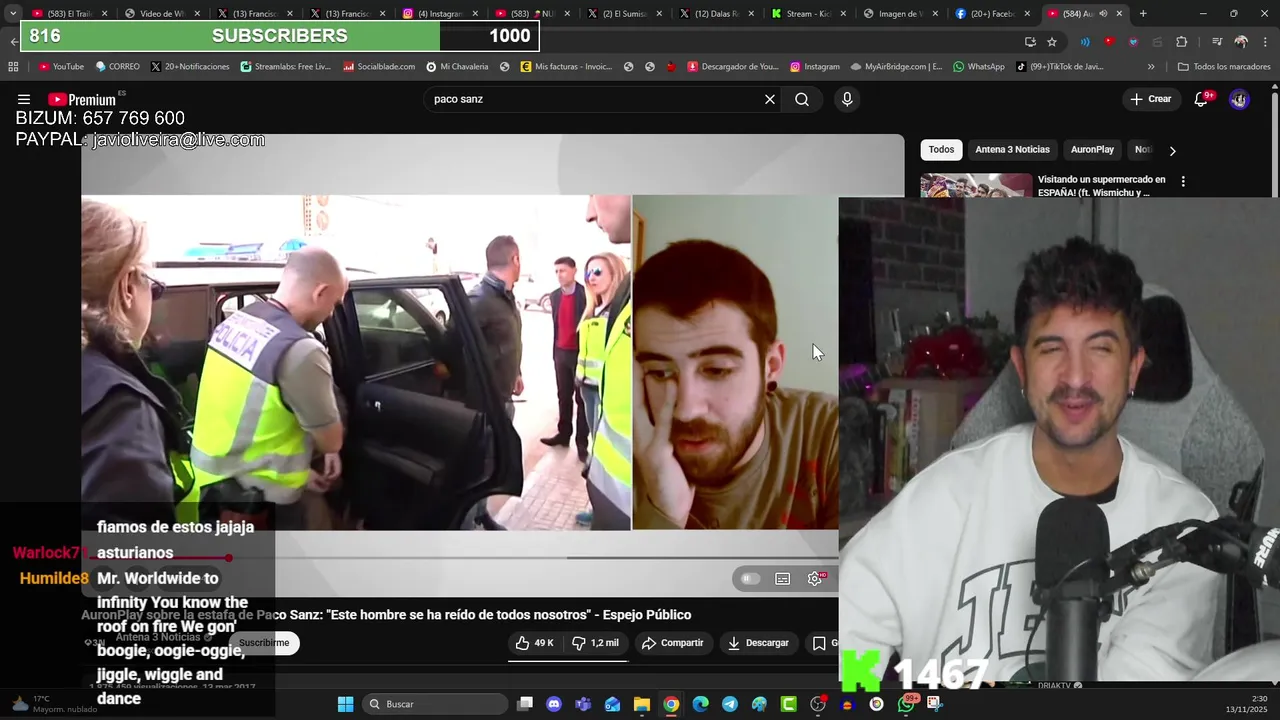The width and height of the screenshot is (1280, 720).
Task: Open Outlook from the taskbar
Action: pyautogui.click(x=612, y=704)
